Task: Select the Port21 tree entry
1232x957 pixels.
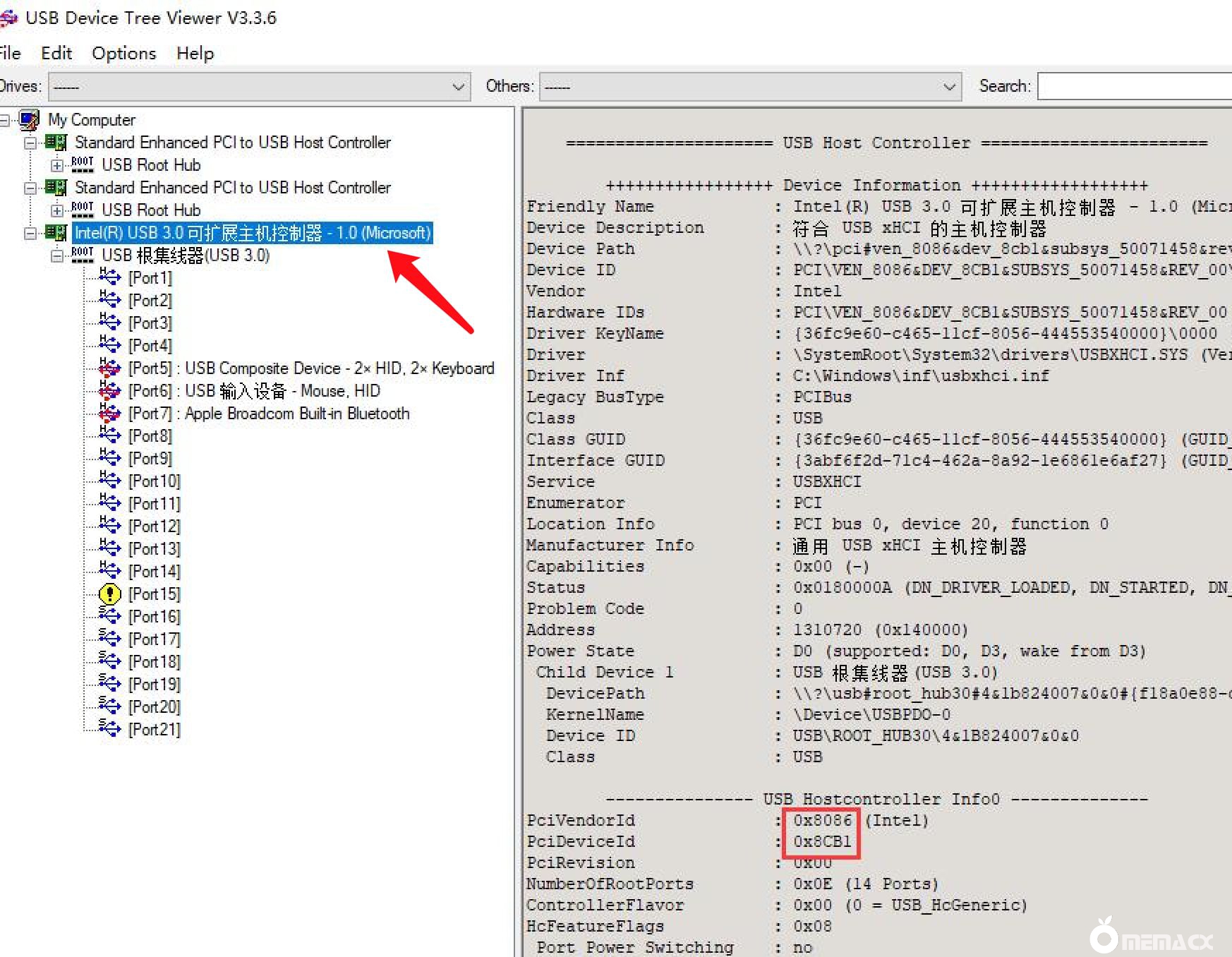Action: click(x=154, y=730)
